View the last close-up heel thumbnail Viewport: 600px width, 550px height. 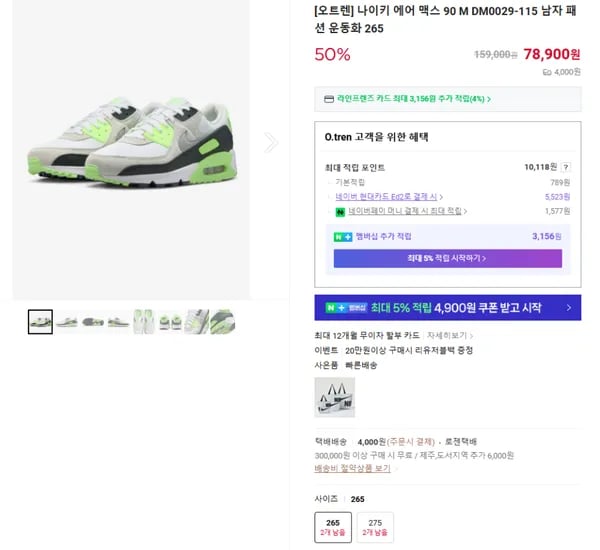click(223, 322)
